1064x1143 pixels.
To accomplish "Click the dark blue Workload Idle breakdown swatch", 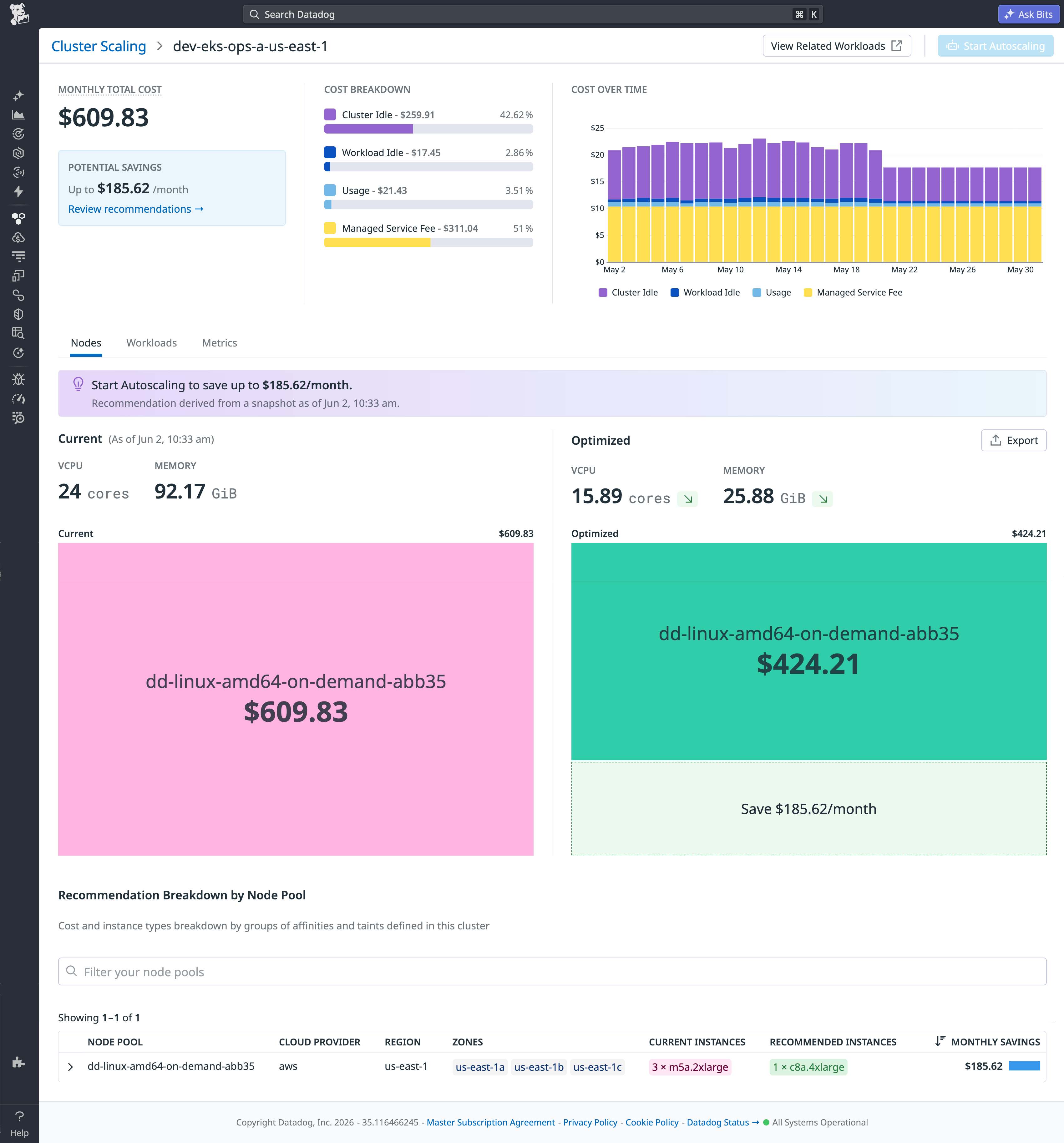I will tap(330, 152).
